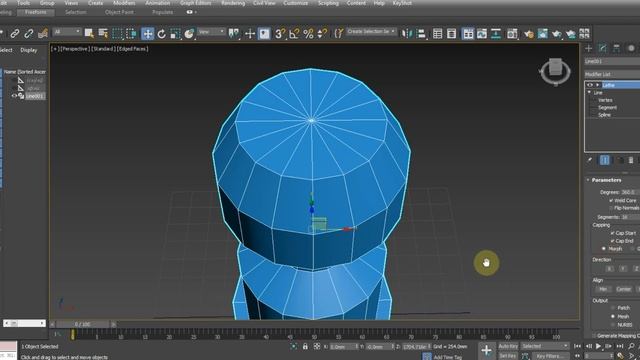Toggle Window/Crossing selection icon
Screen dimensions: 640x360
pyautogui.click(x=131, y=33)
